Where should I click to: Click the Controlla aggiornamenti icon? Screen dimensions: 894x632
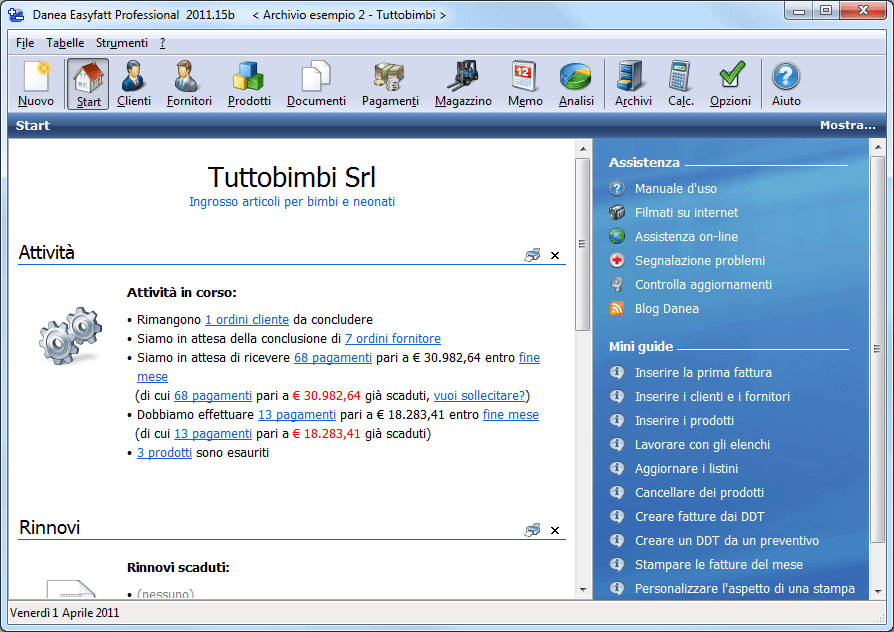click(x=617, y=284)
